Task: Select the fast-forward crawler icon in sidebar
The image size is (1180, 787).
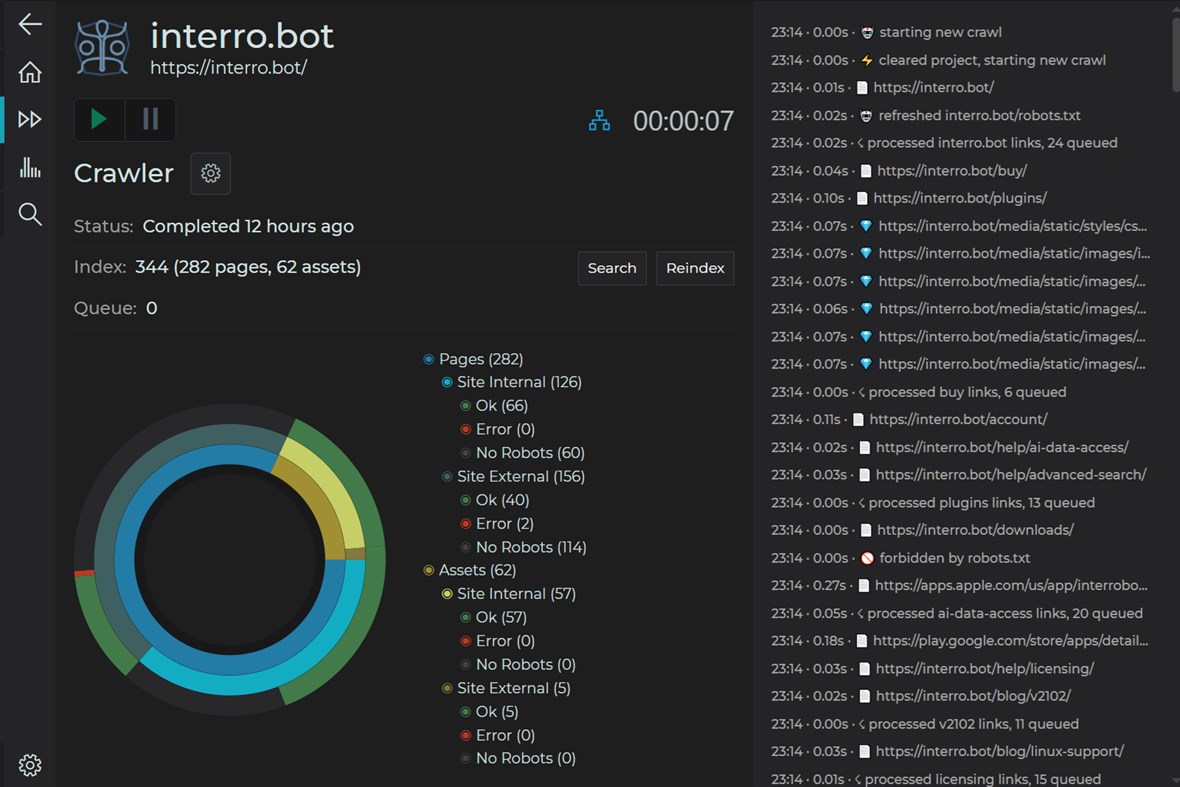Action: click(x=29, y=120)
